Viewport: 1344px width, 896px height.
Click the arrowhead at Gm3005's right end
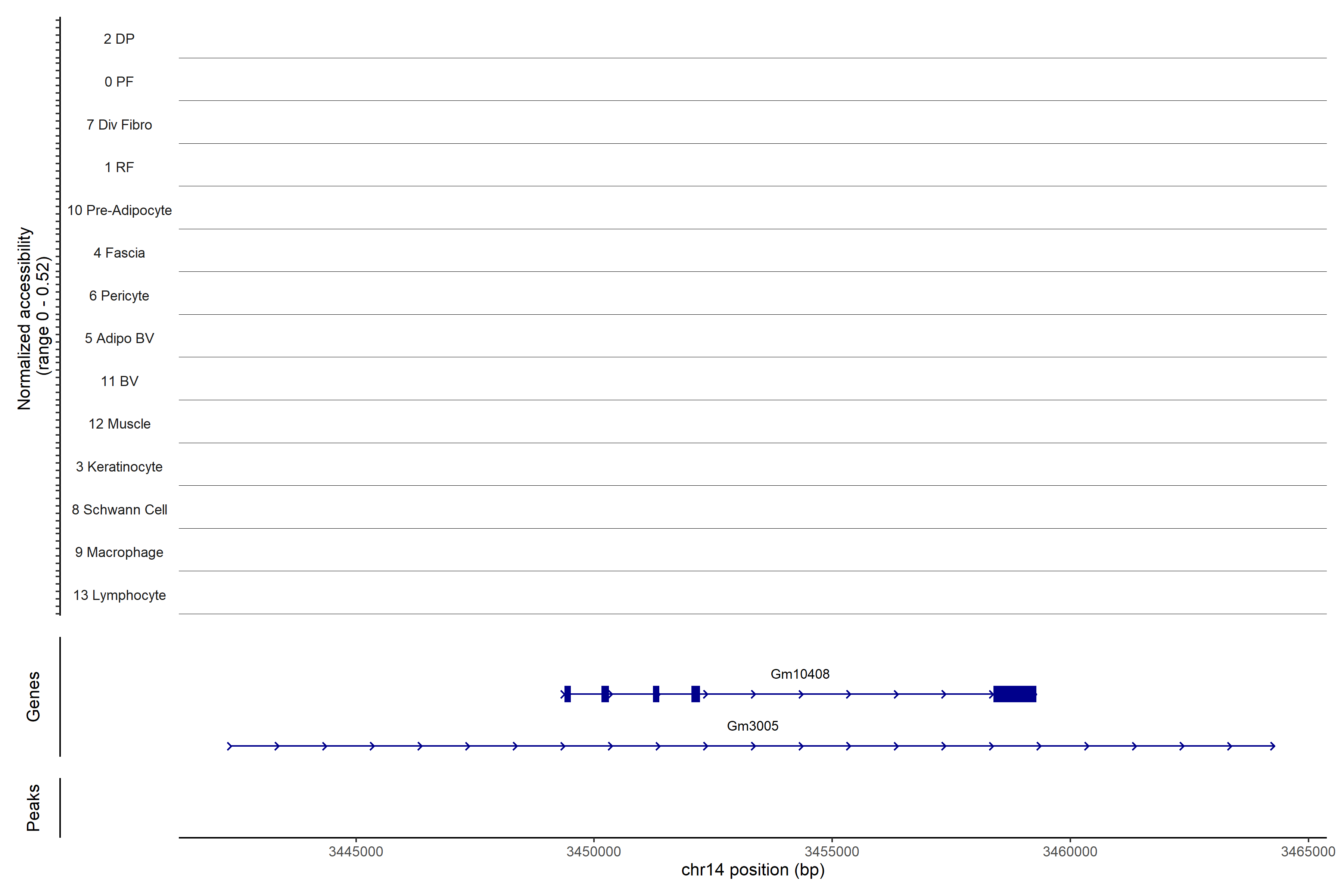point(1273,746)
